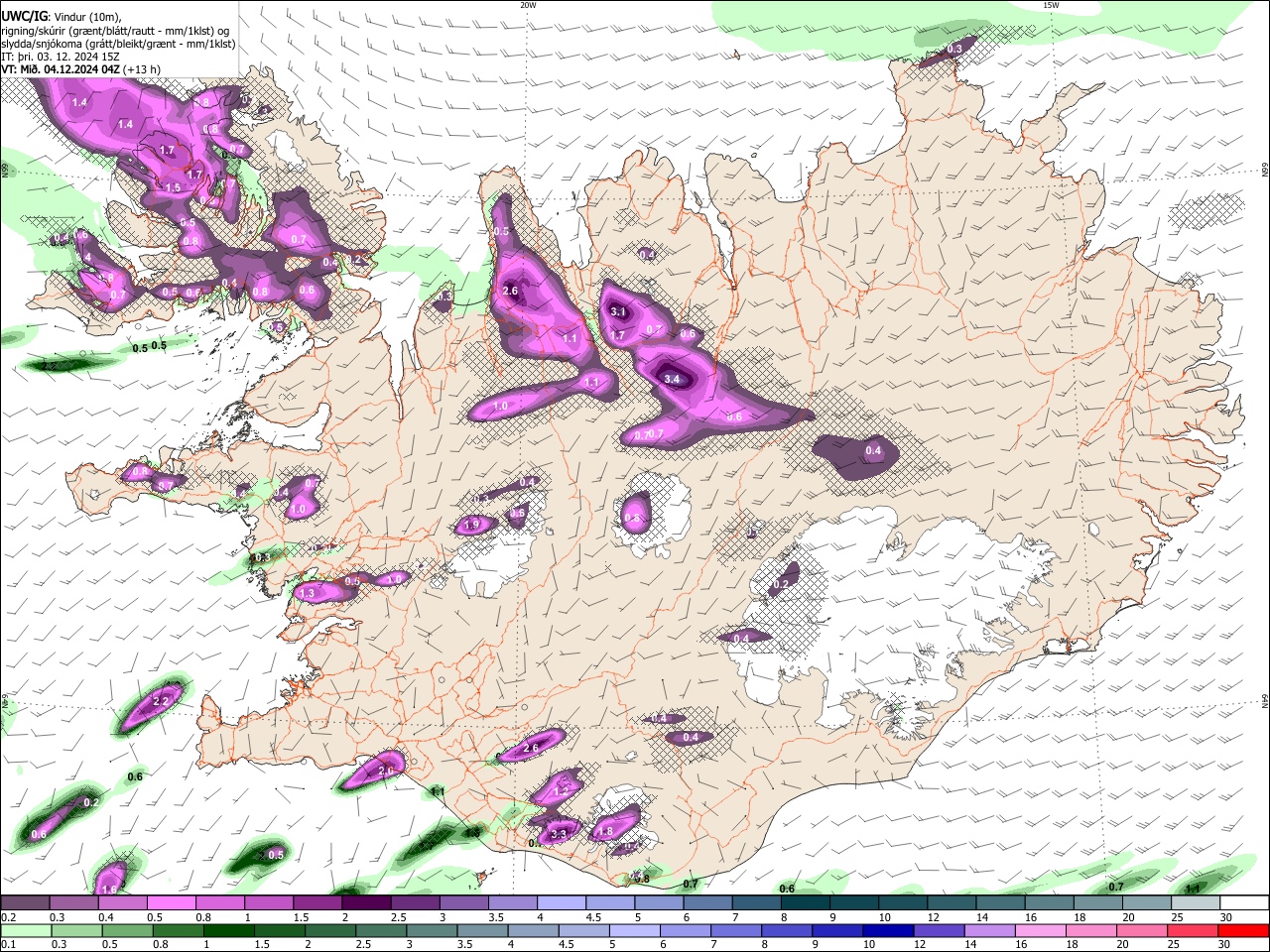
Task: Select the darkest purple snow swatch between 2 and 2.5
Action: coord(366,902)
